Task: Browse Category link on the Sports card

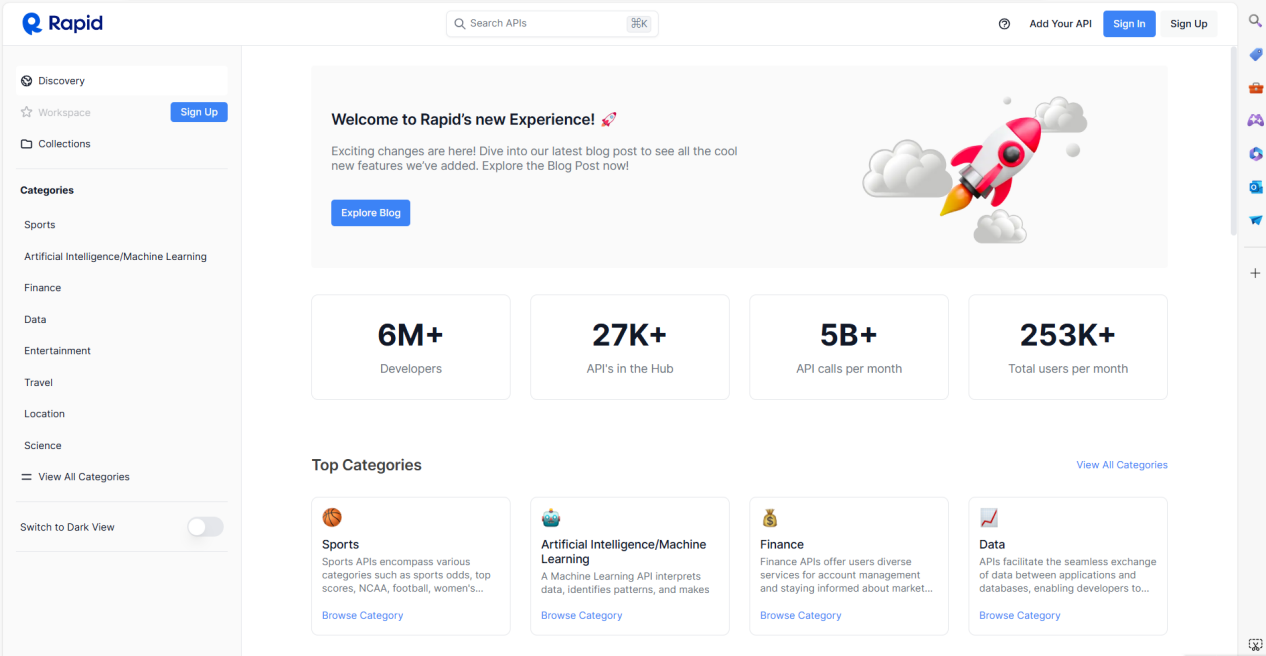Action: point(363,616)
